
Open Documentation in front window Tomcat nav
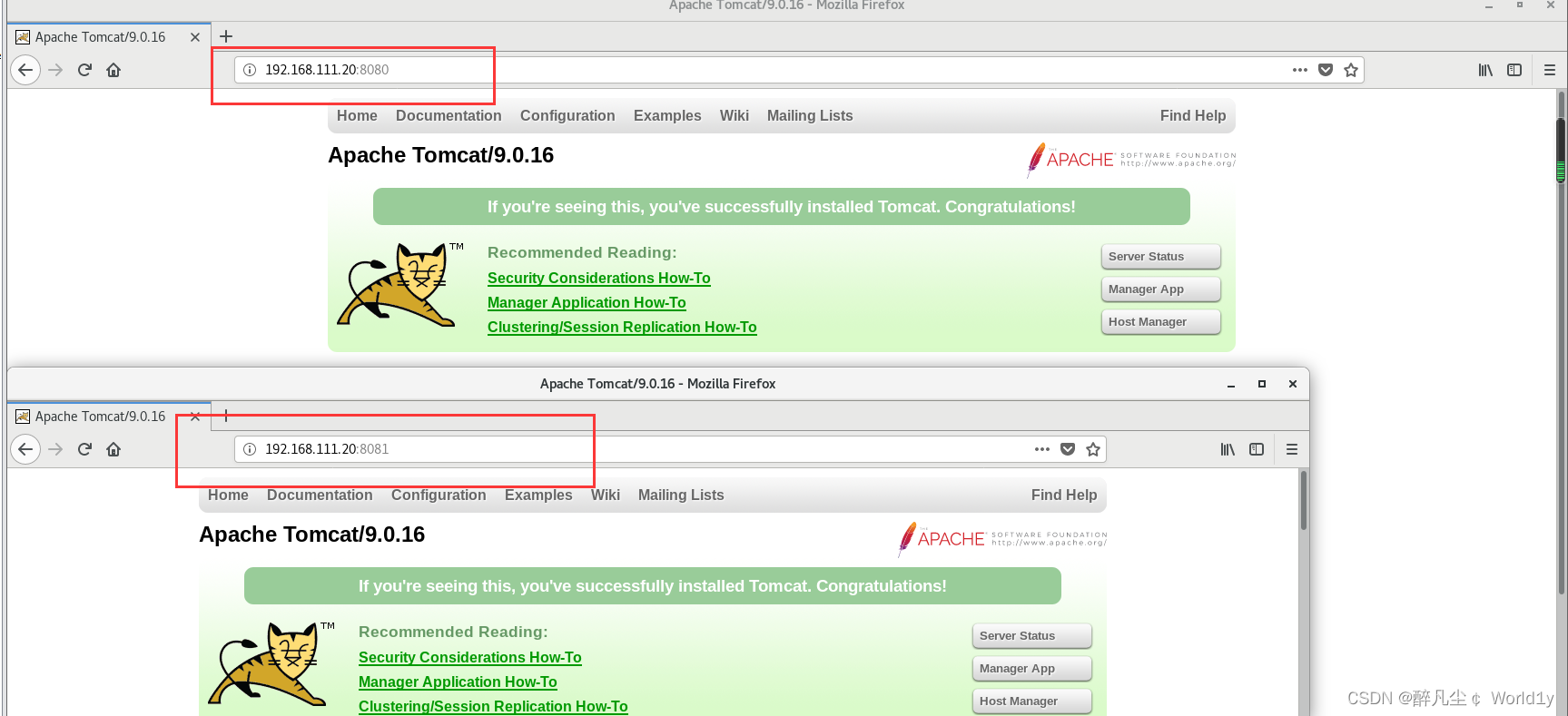(320, 495)
